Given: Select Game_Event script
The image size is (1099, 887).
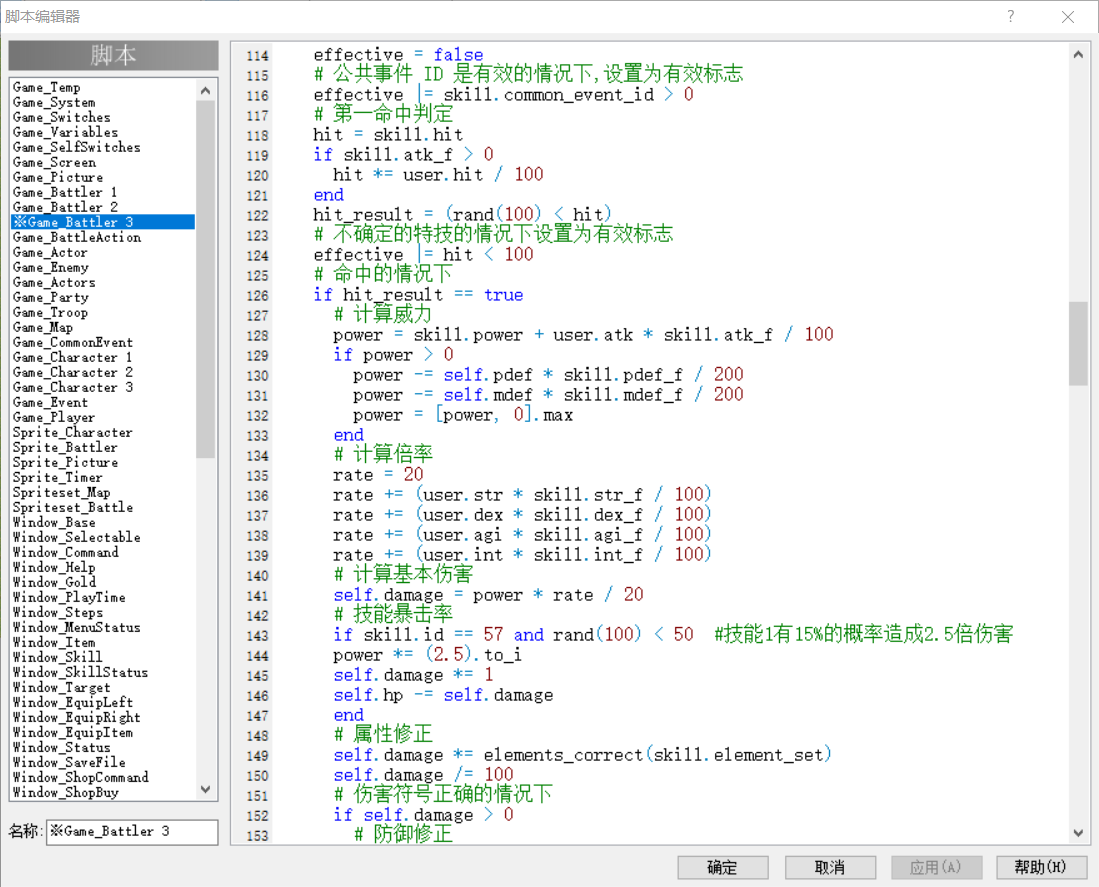Looking at the screenshot, I should (103, 402).
